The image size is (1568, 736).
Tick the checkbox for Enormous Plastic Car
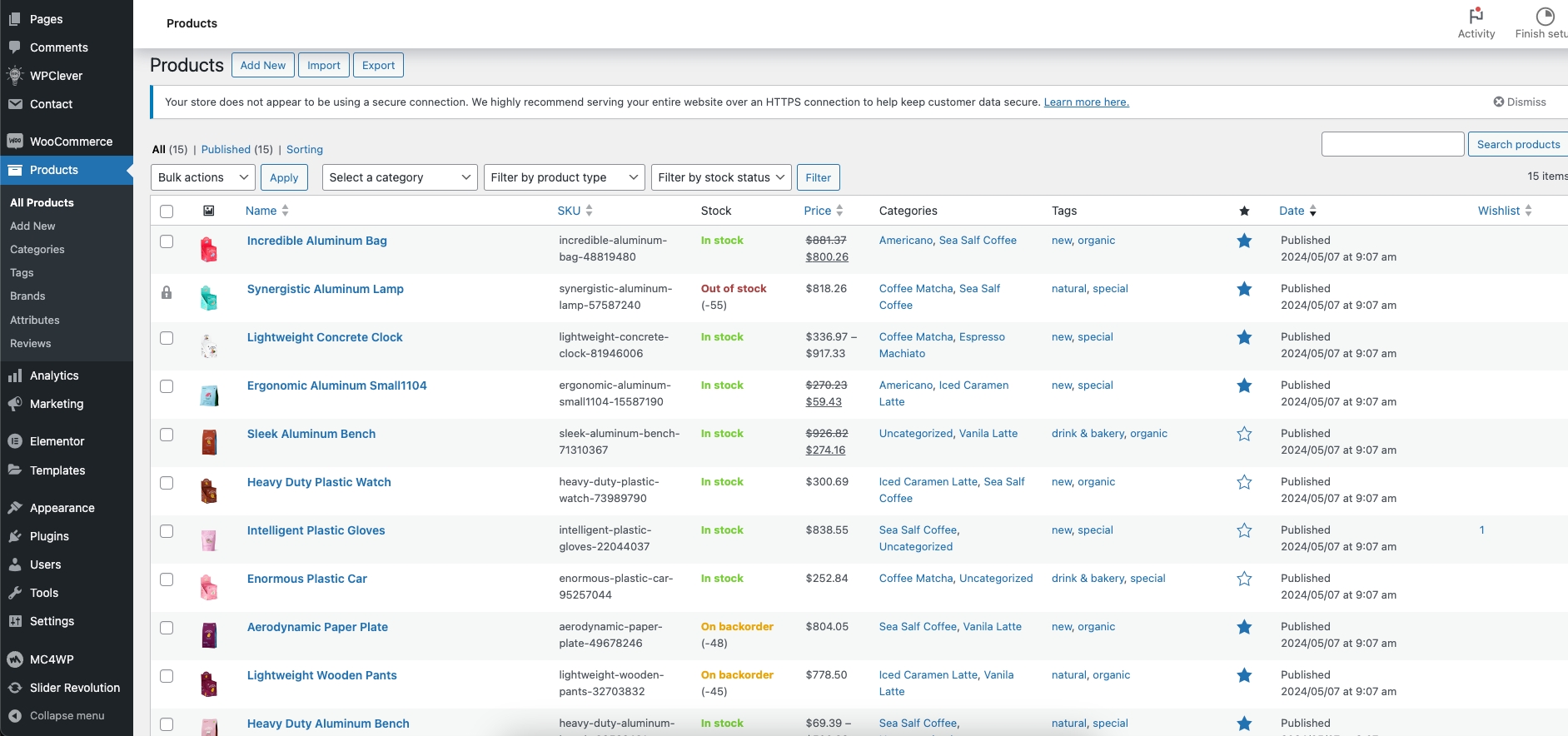click(167, 579)
